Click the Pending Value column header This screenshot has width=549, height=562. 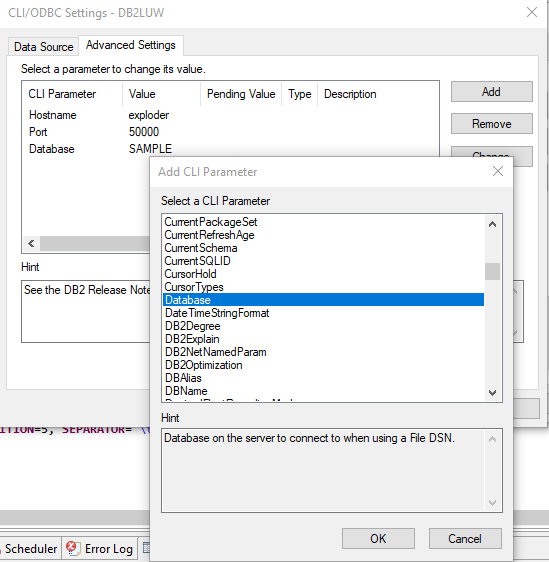[x=241, y=94]
